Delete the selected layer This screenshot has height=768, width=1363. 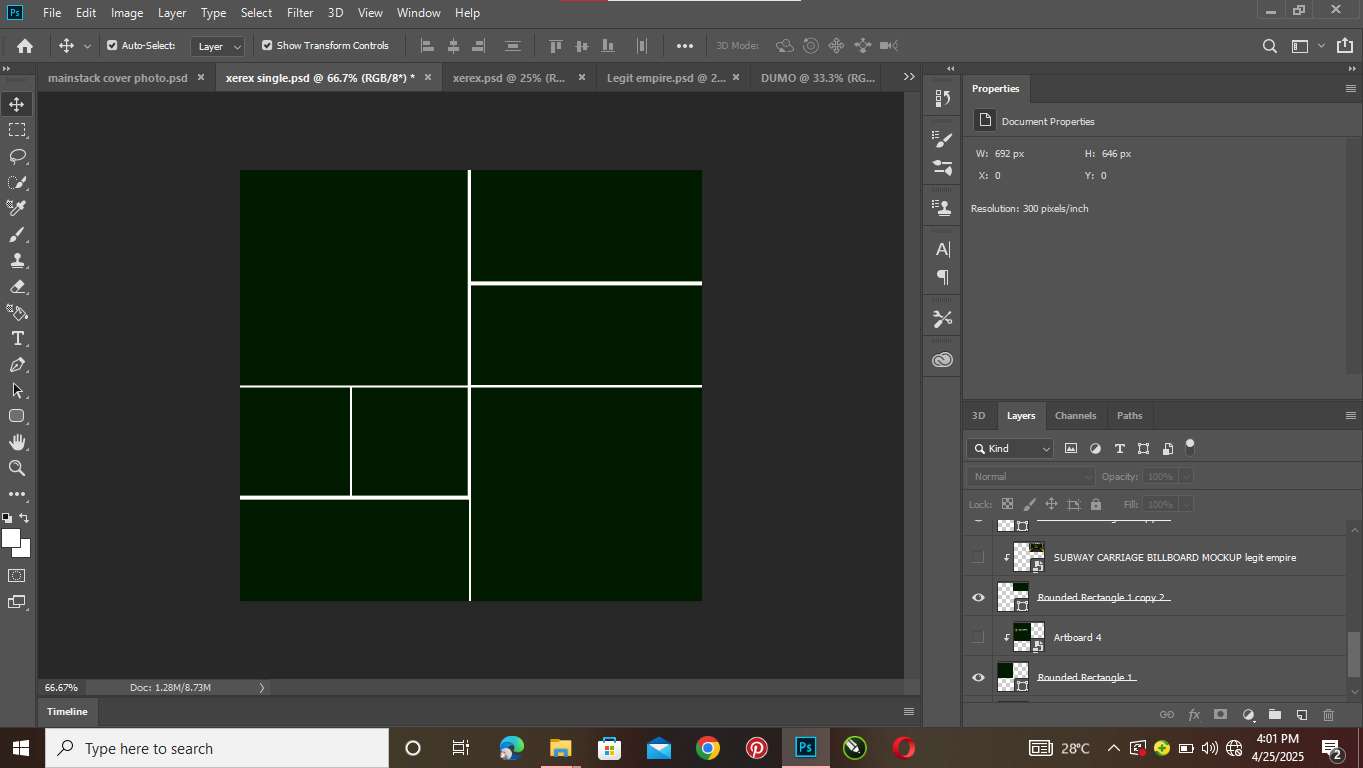tap(1329, 715)
